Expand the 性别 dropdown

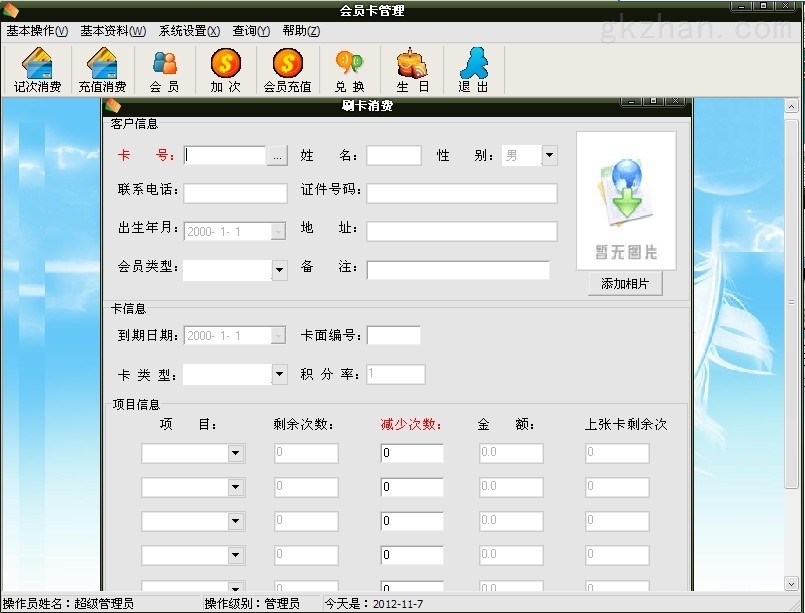[549, 155]
